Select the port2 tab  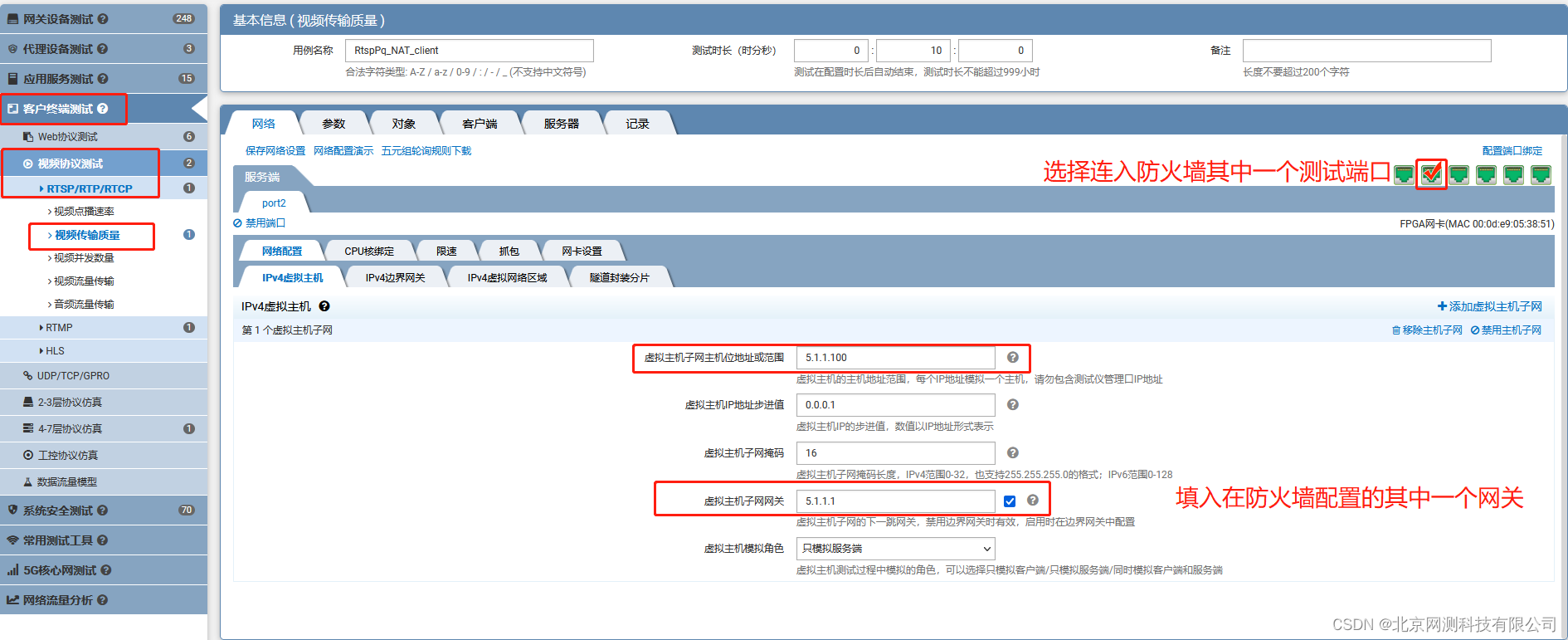coord(274,203)
